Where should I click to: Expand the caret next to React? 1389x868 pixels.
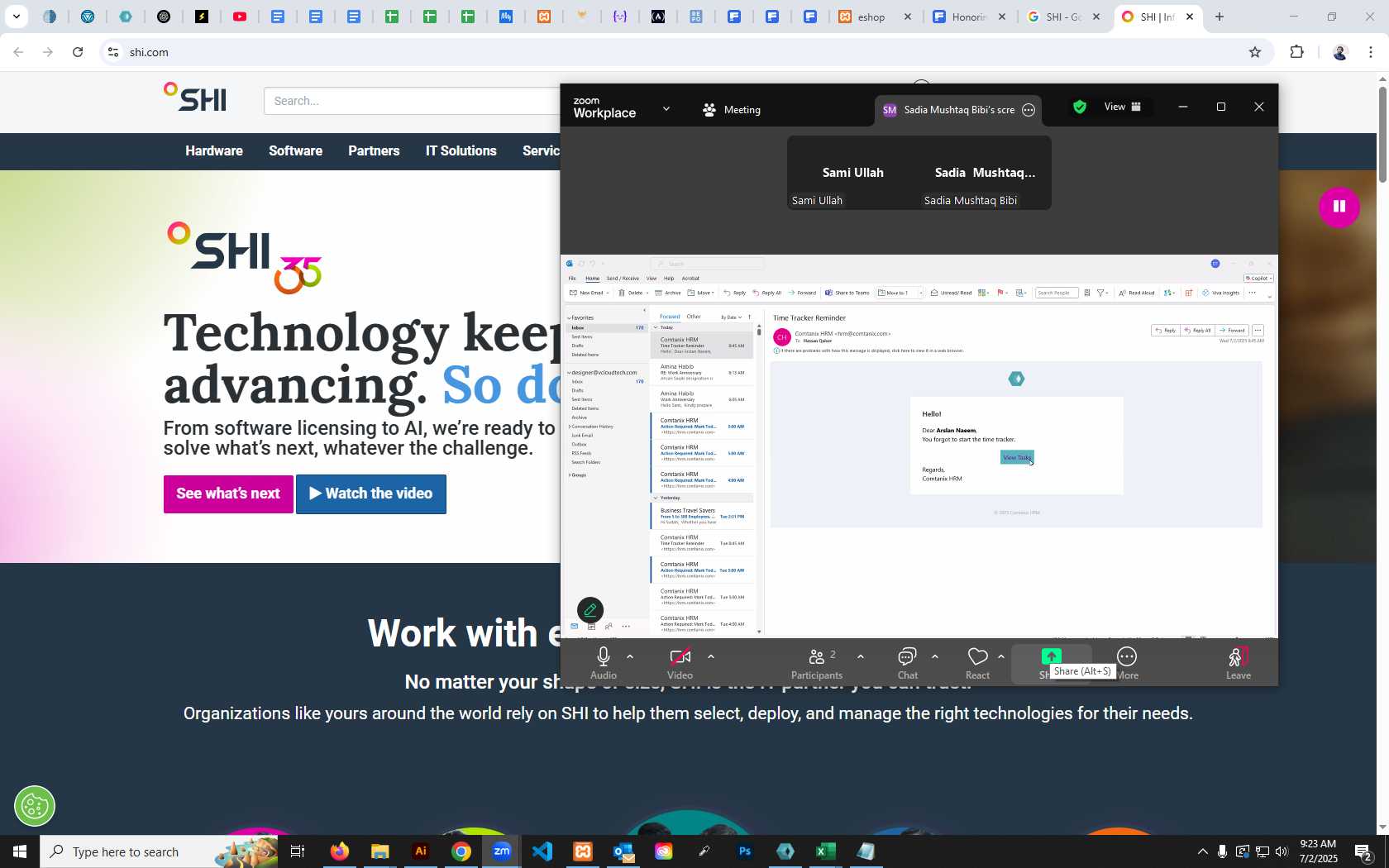(1001, 656)
